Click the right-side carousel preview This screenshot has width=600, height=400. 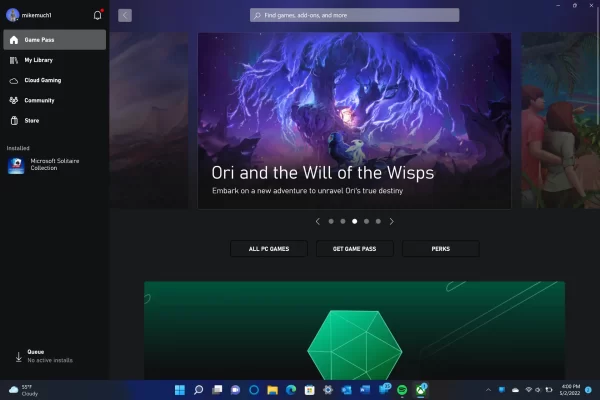(x=560, y=121)
